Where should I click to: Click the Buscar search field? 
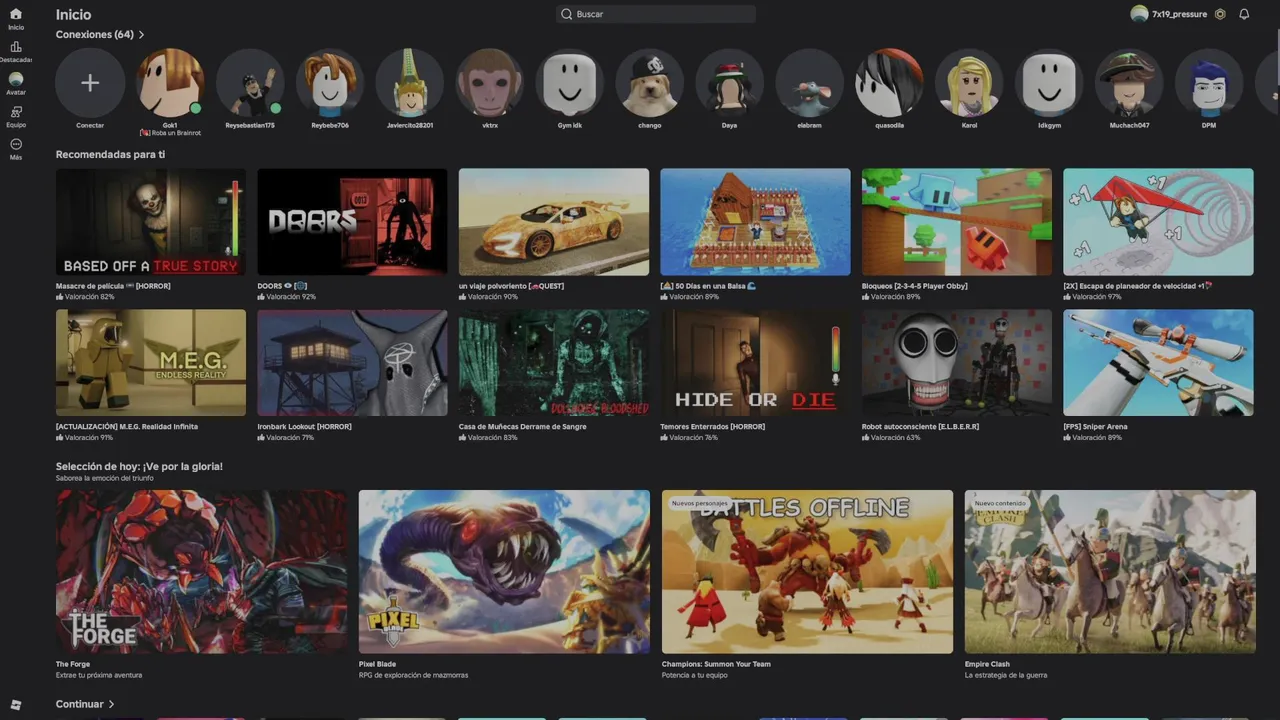pyautogui.click(x=656, y=14)
